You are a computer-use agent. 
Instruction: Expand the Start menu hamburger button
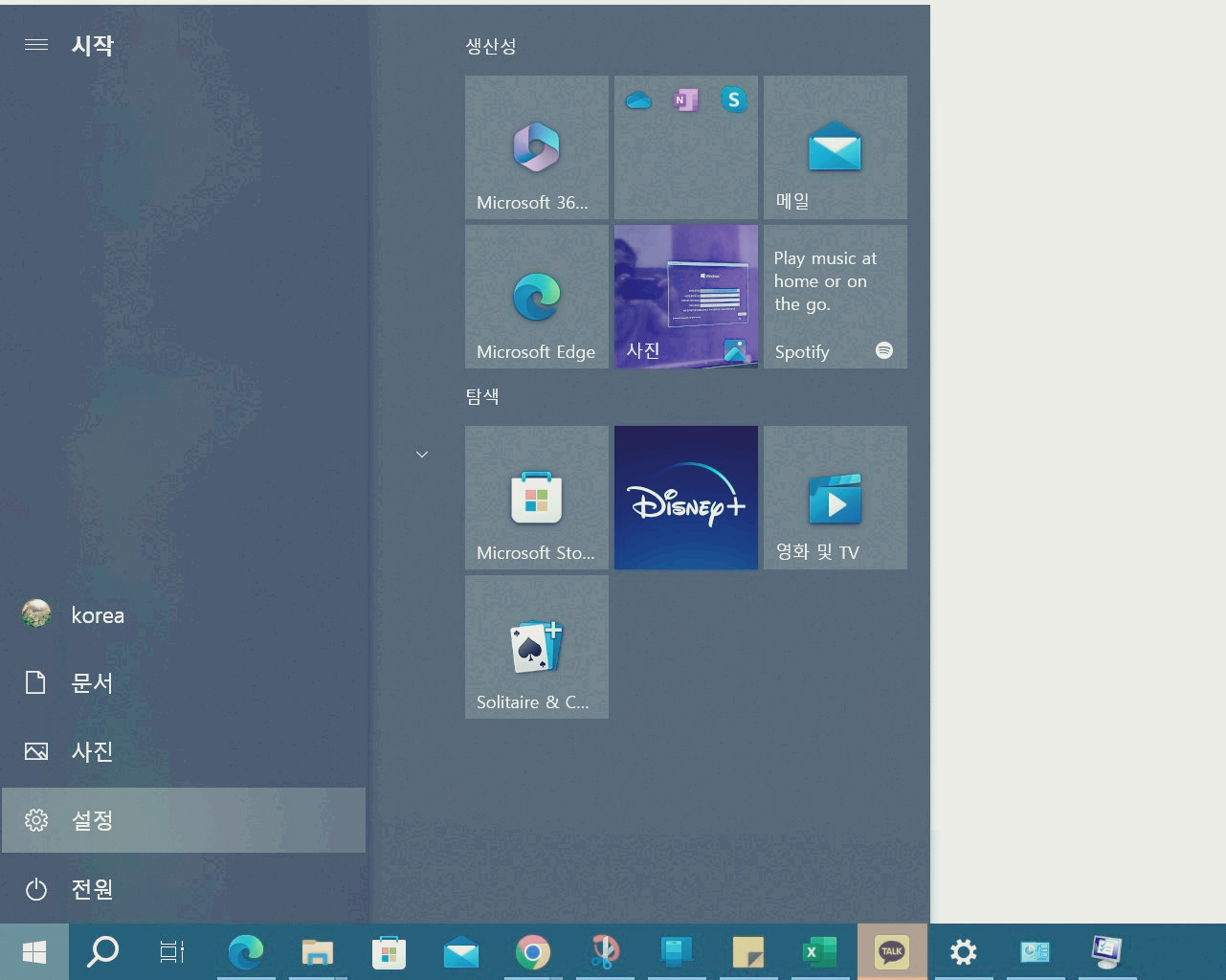(x=36, y=45)
